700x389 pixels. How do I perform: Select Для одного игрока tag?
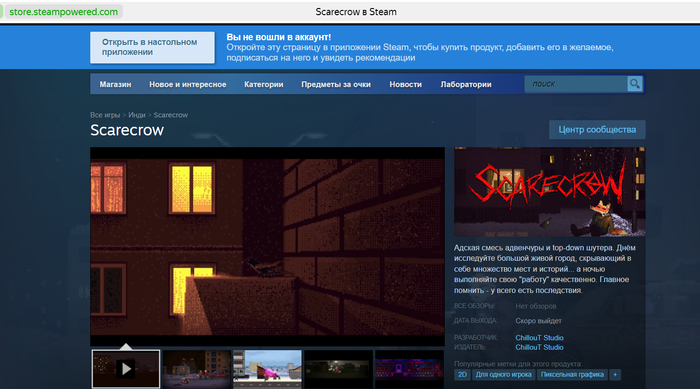503,375
